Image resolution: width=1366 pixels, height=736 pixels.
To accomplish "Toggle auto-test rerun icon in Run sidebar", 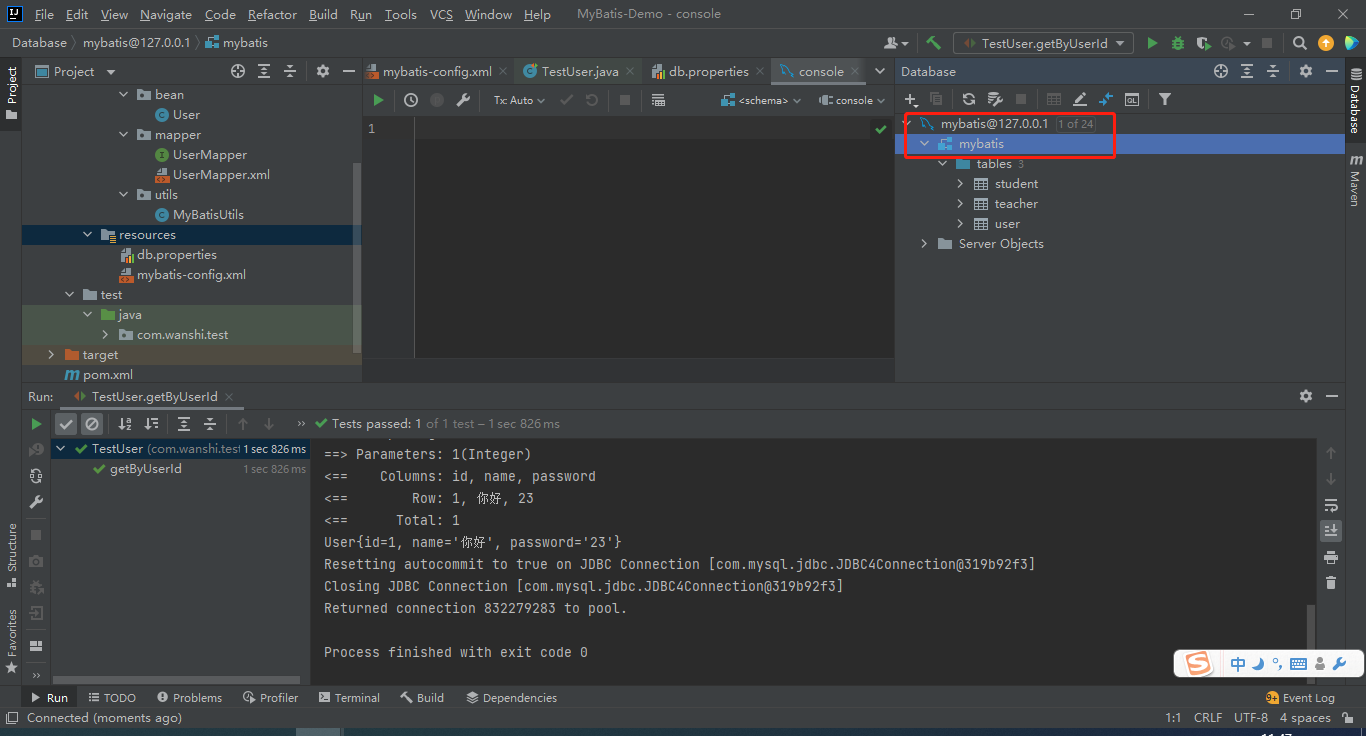I will (x=36, y=476).
